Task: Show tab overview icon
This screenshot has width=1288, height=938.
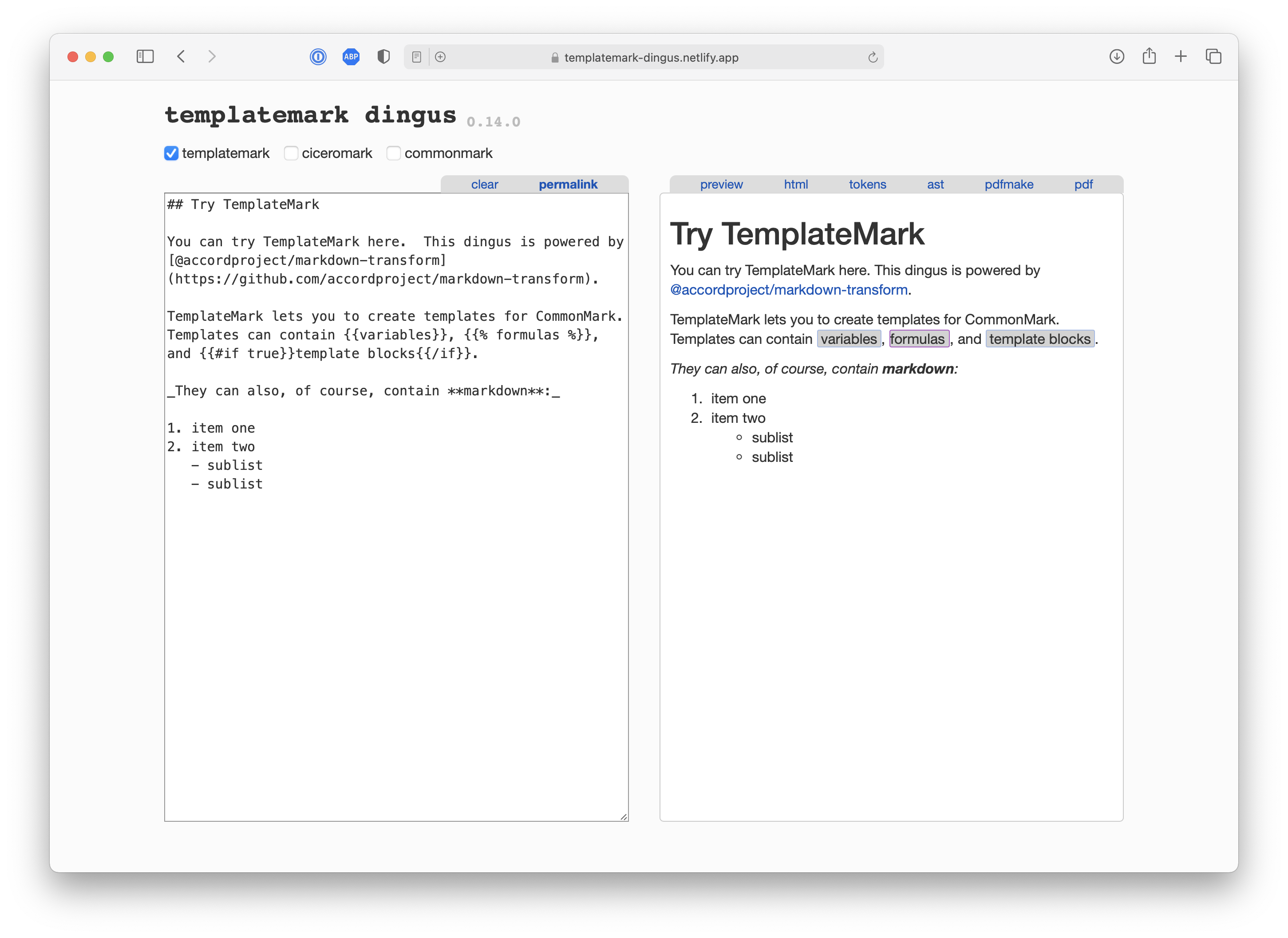Action: [1213, 57]
